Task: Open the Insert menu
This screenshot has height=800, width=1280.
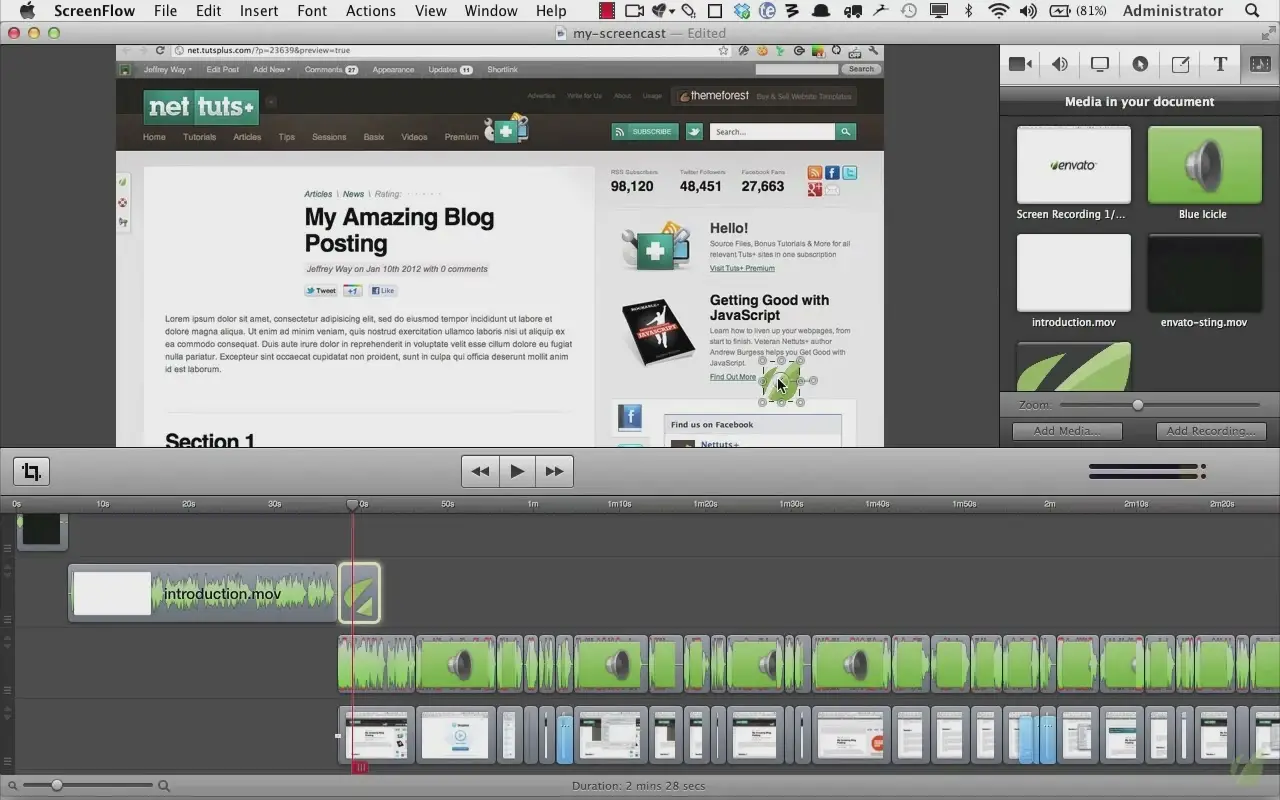Action: pyautogui.click(x=259, y=11)
